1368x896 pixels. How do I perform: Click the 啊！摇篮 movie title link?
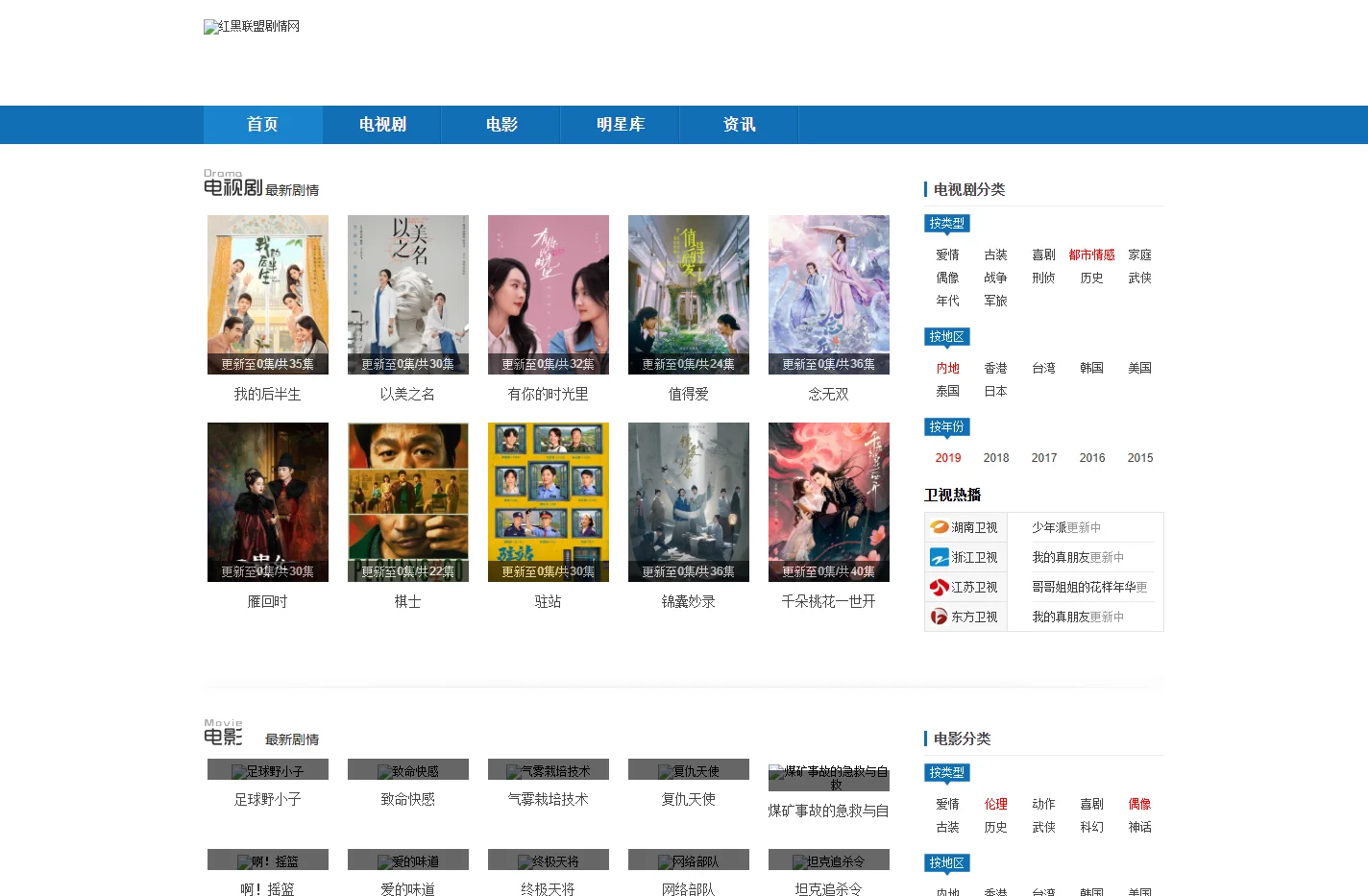click(x=268, y=889)
